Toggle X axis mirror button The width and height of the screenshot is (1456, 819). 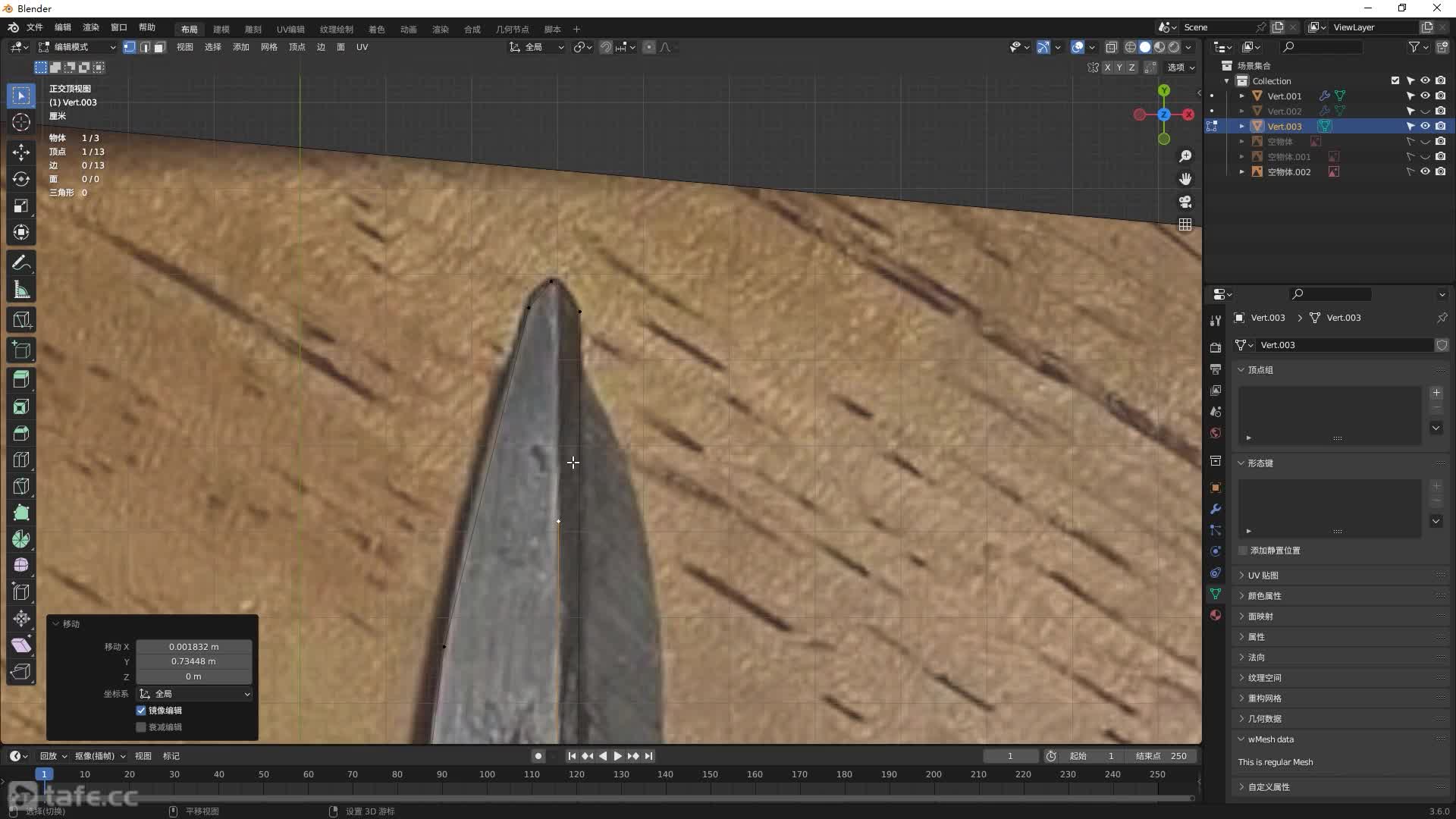tap(1107, 67)
